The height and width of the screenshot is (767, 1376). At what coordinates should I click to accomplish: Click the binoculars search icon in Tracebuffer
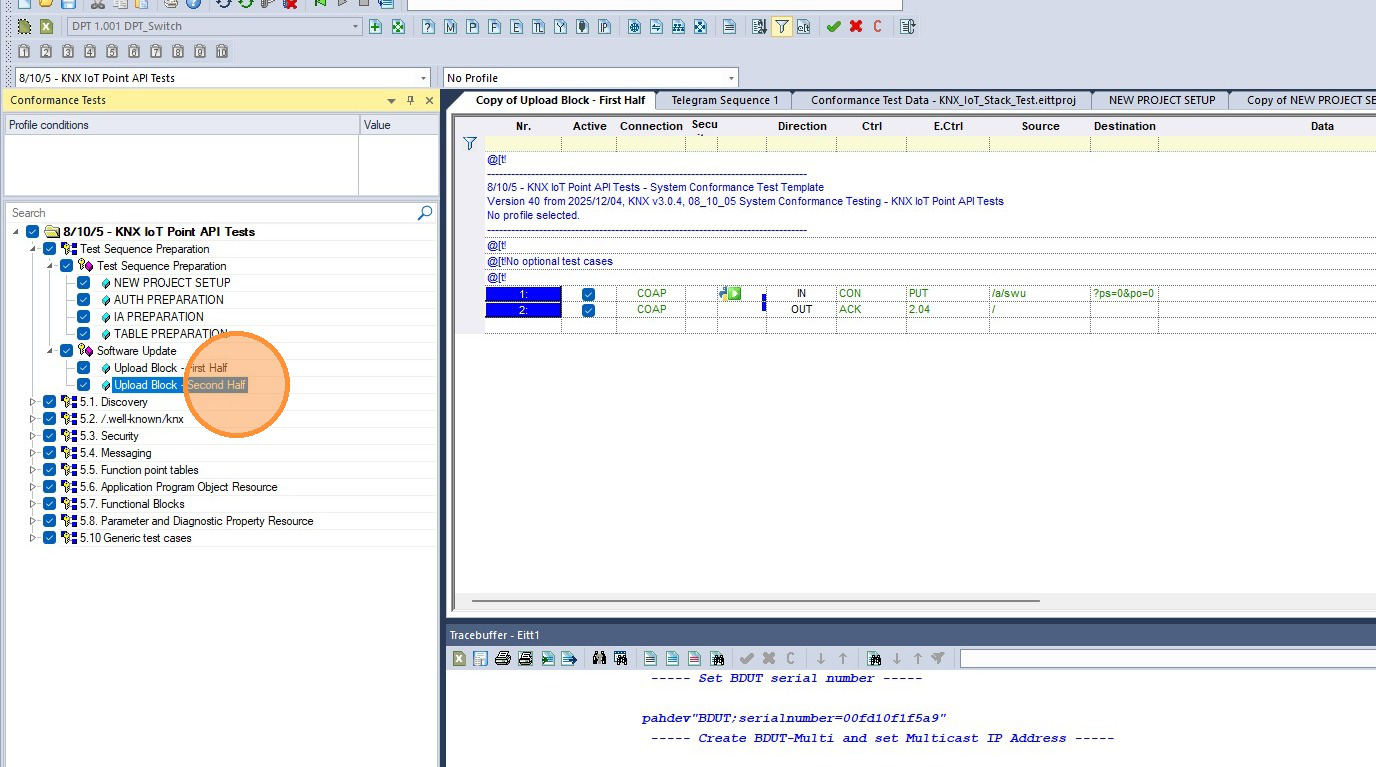[x=599, y=658]
